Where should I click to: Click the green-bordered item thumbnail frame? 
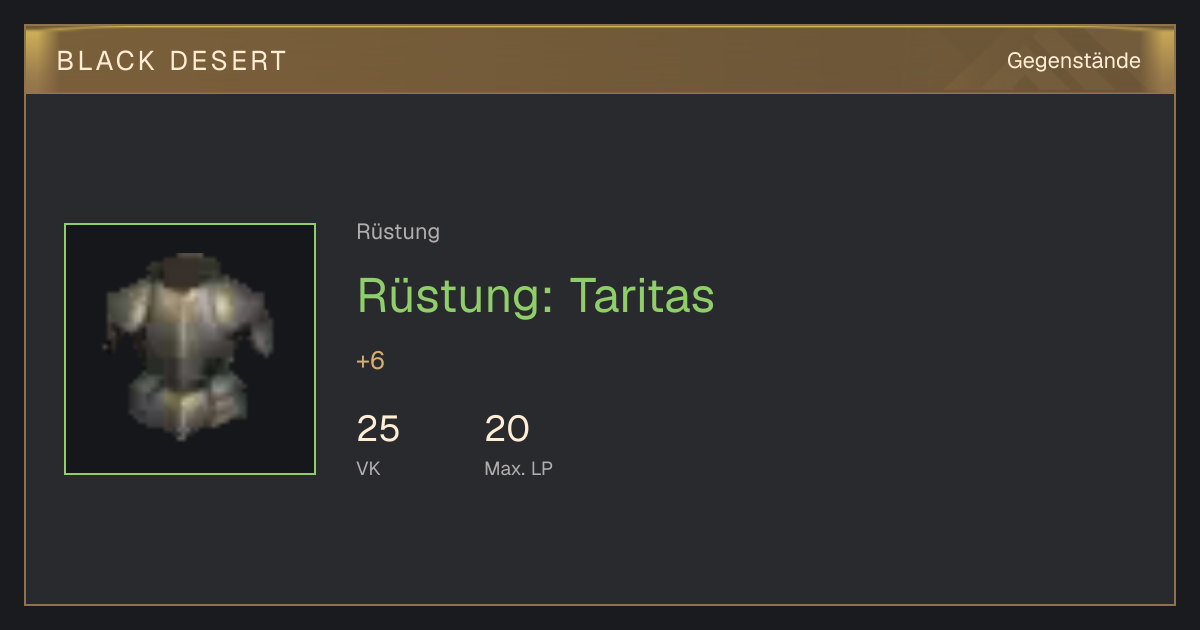click(190, 349)
